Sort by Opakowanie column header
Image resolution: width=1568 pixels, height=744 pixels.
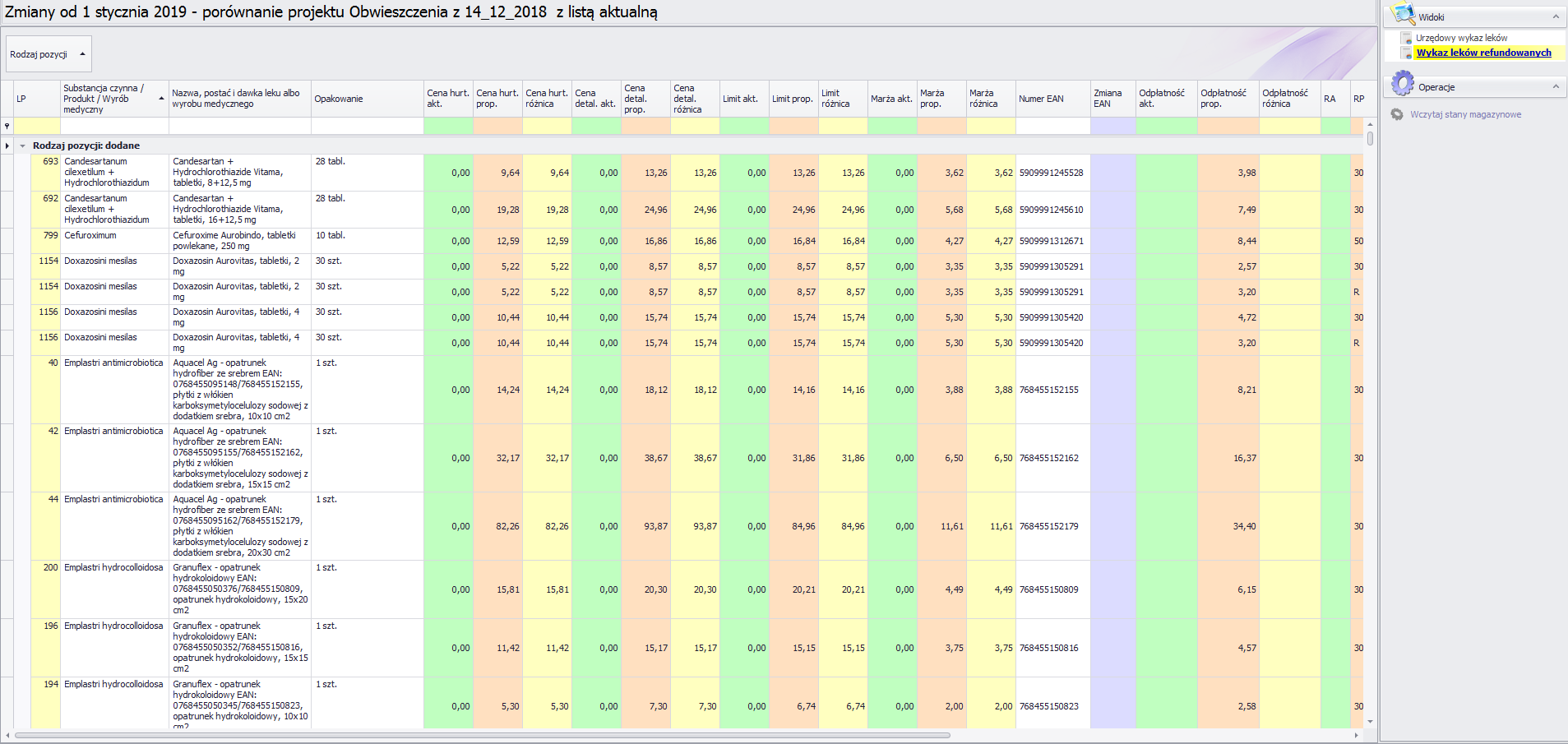pyautogui.click(x=366, y=99)
